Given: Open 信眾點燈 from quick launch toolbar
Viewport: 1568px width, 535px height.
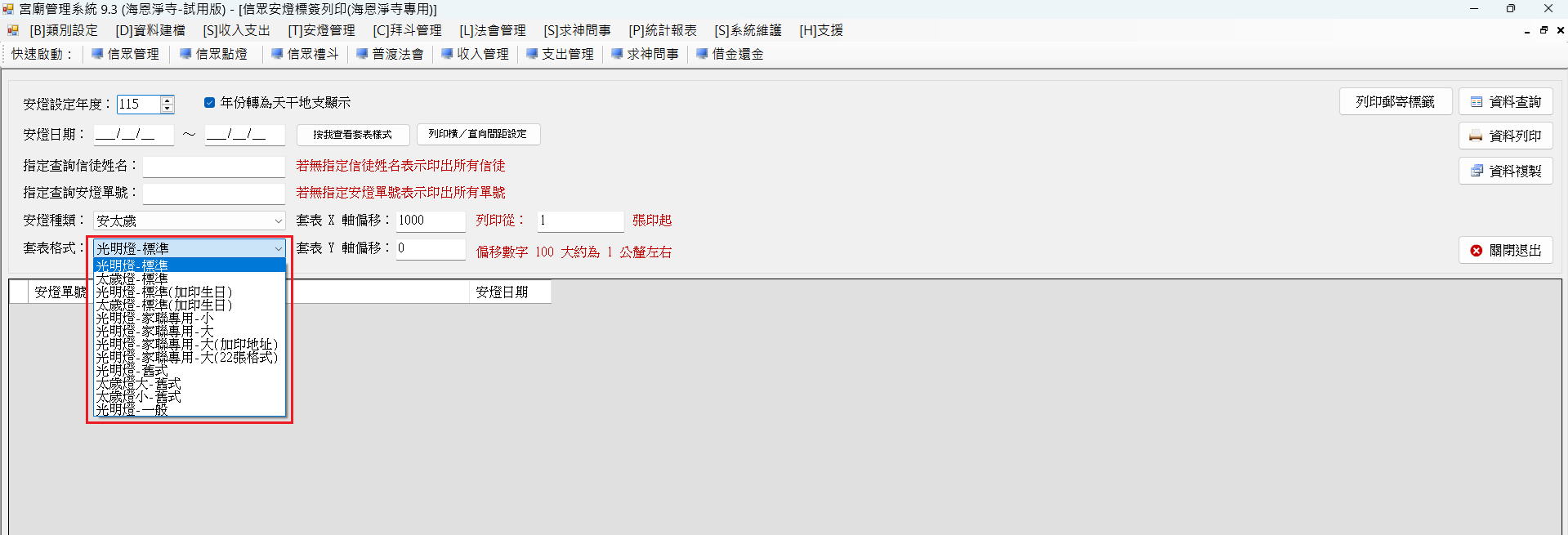Looking at the screenshot, I should pos(213,54).
